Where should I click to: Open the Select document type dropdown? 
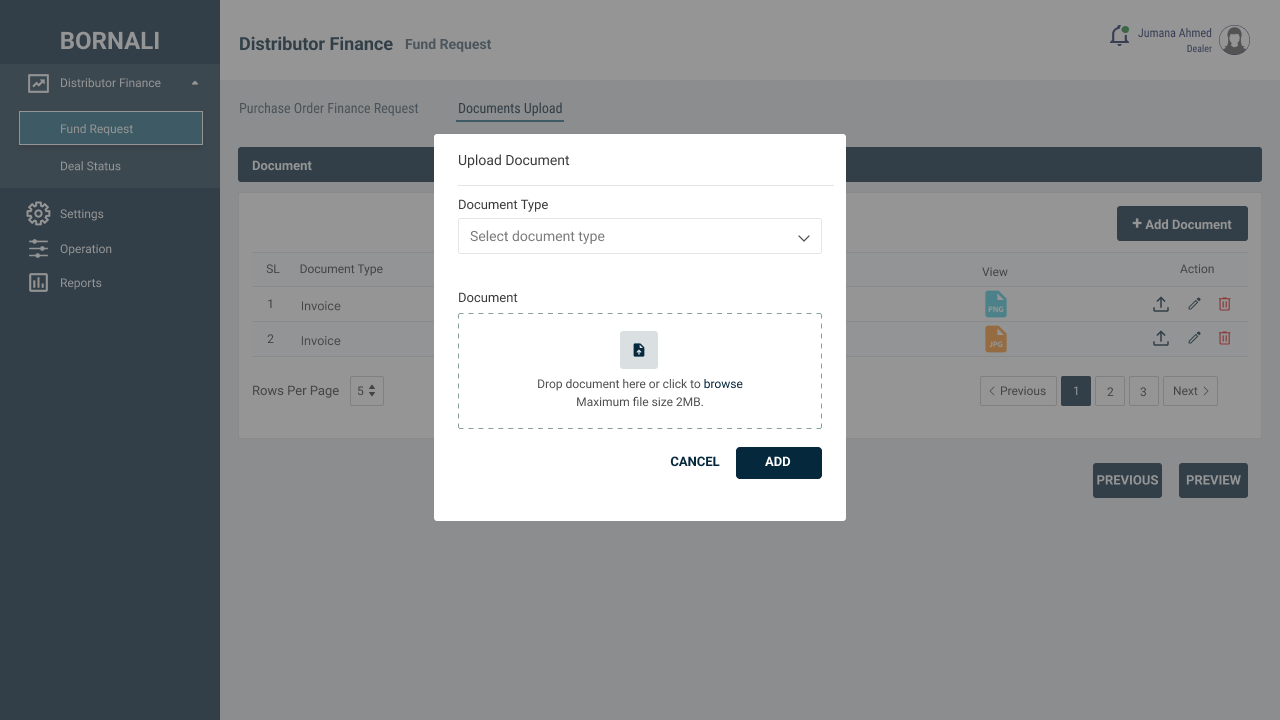(640, 236)
